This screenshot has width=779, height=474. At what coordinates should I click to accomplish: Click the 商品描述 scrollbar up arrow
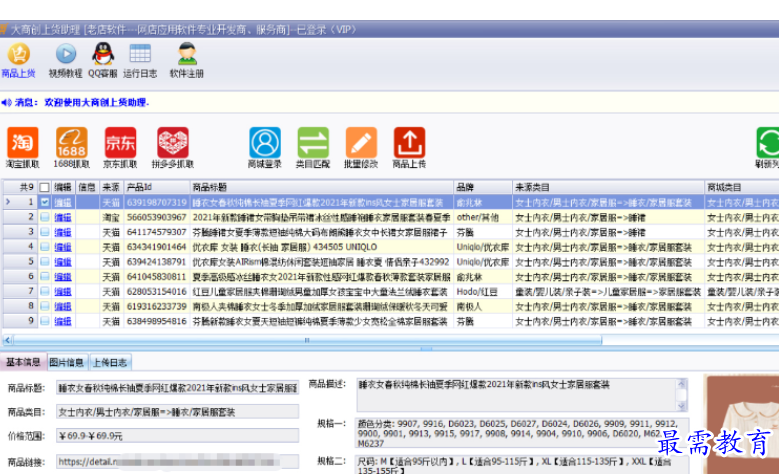tap(682, 384)
